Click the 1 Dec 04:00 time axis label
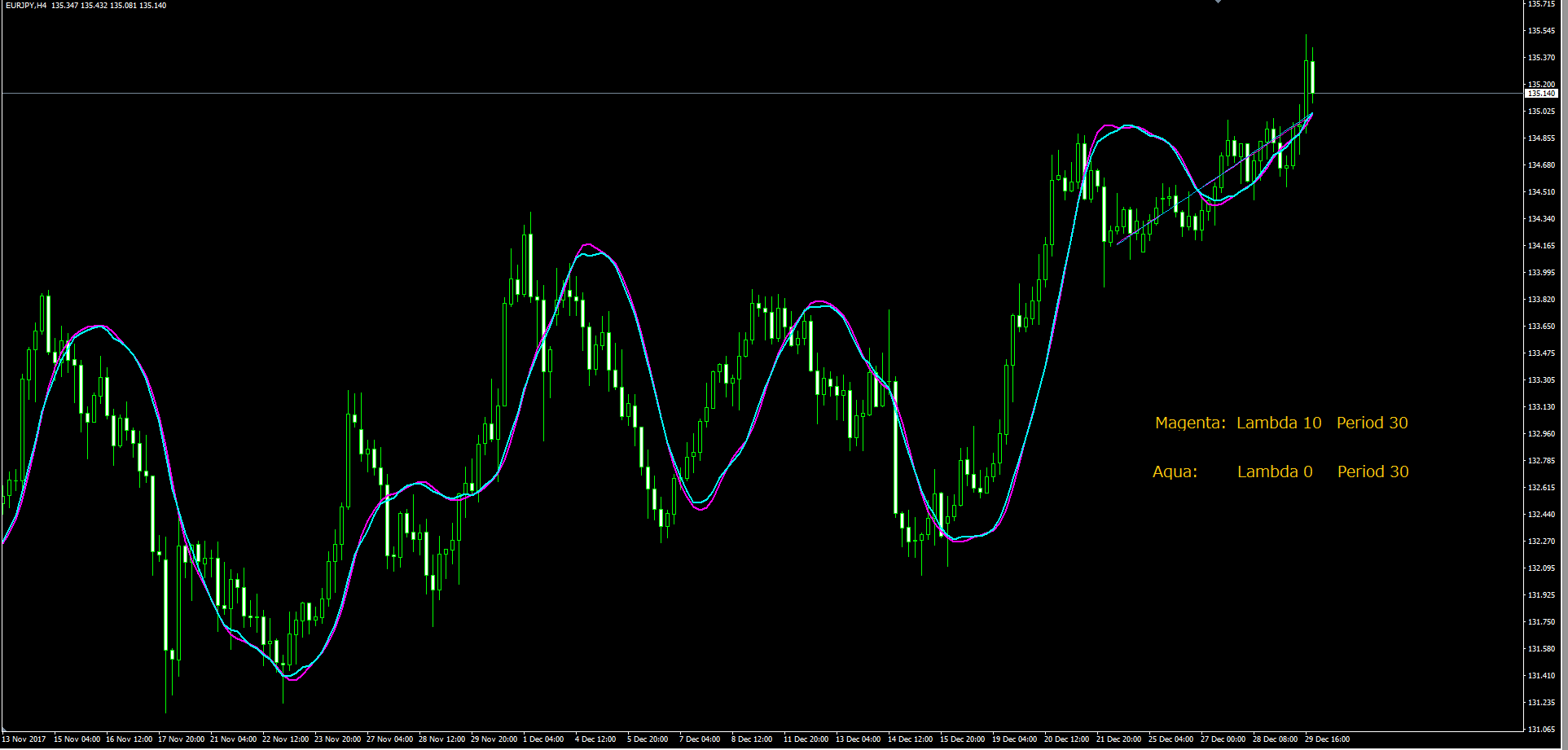 [x=543, y=739]
